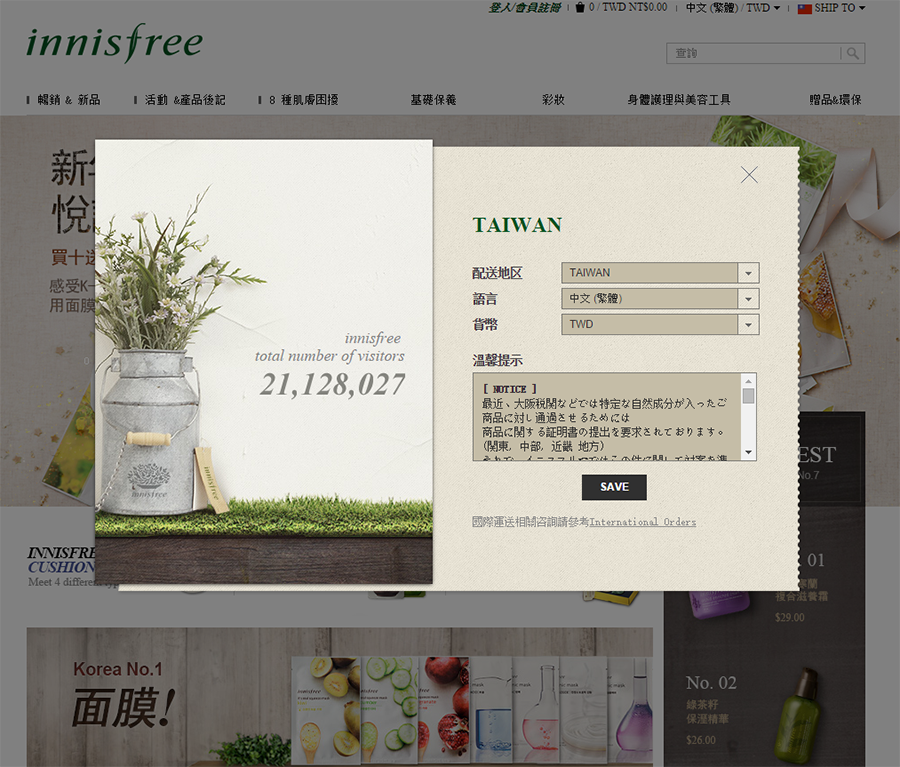Open the 基礎保養 menu
The image size is (900, 767).
point(433,100)
